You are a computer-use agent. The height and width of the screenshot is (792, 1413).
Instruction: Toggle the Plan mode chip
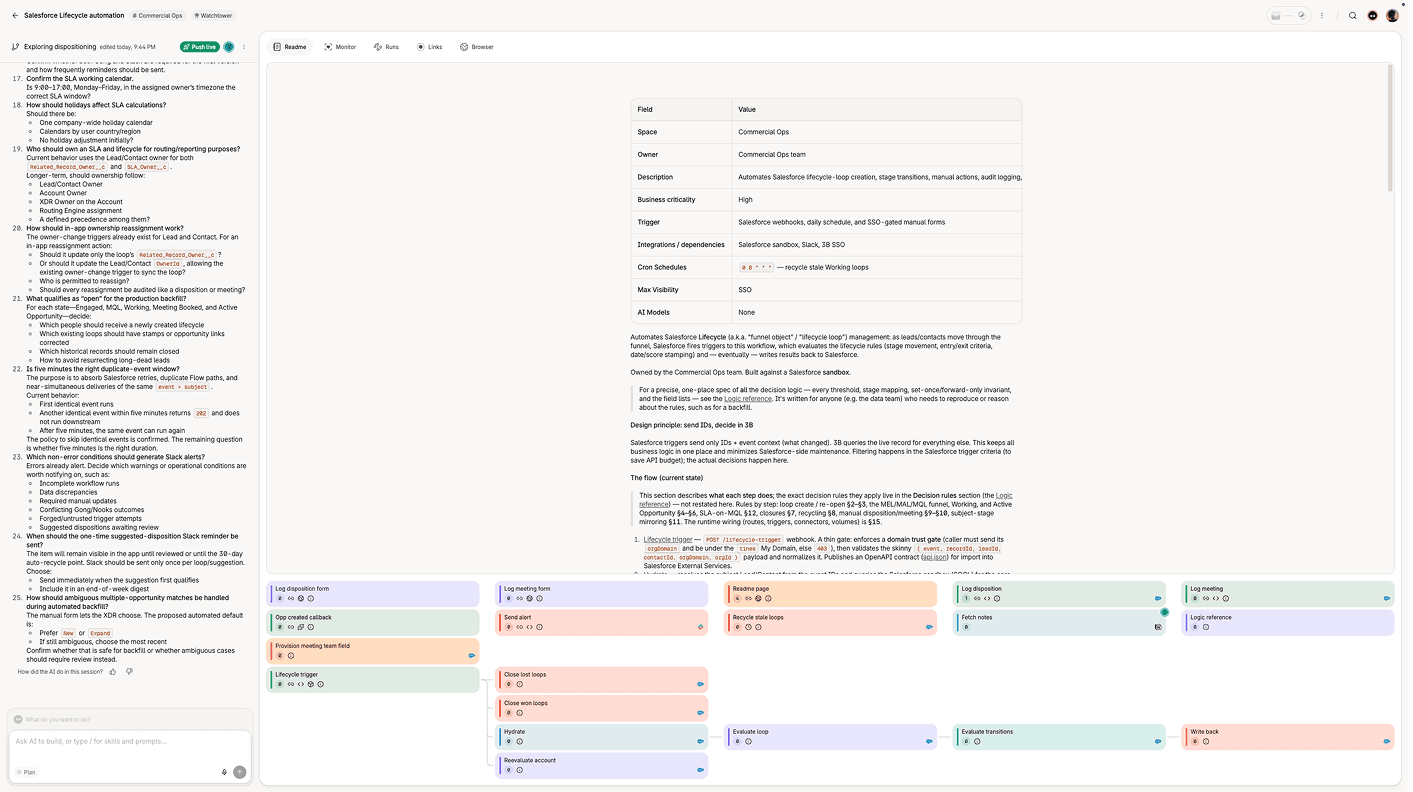coord(26,772)
